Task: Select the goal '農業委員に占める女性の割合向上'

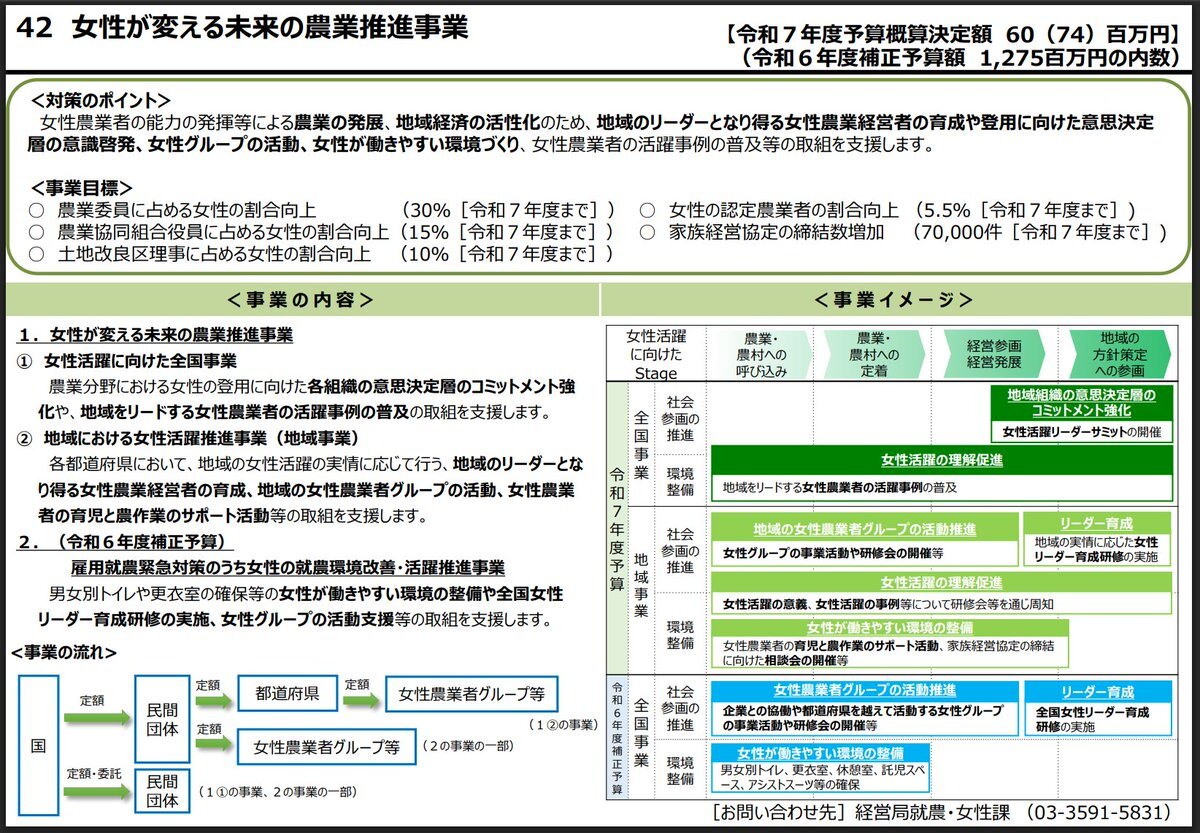Action: pyautogui.click(x=187, y=210)
